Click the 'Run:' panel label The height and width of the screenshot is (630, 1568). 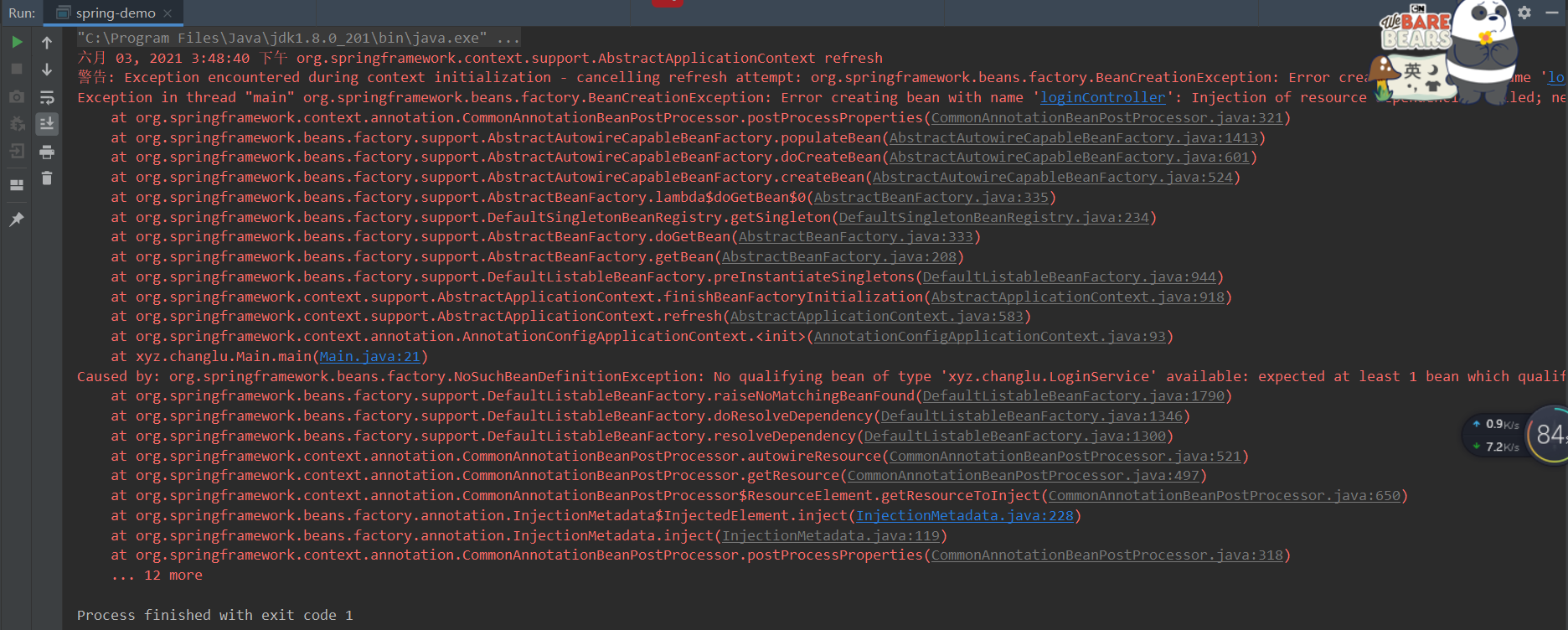(x=22, y=13)
